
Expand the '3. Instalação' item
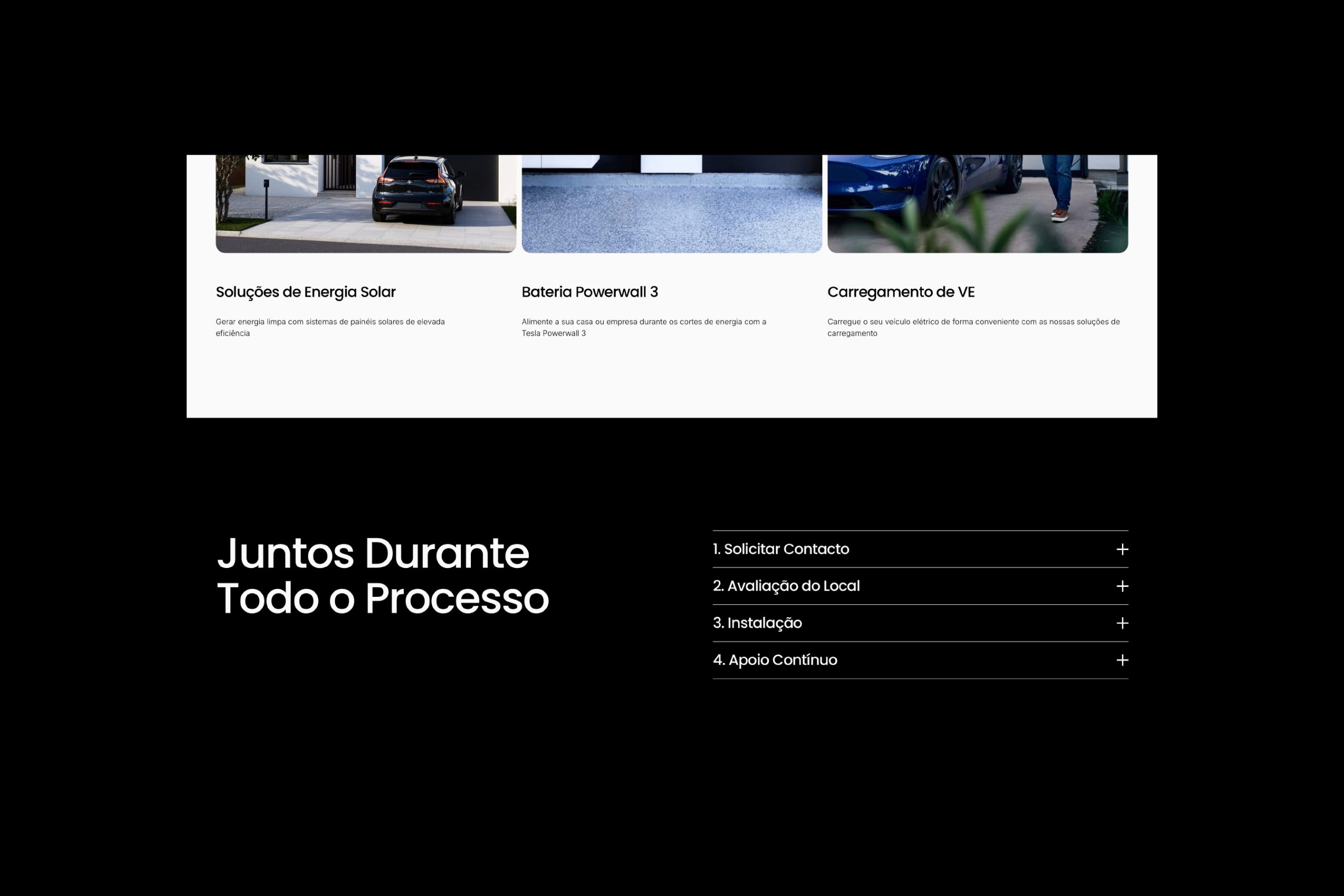(x=757, y=623)
